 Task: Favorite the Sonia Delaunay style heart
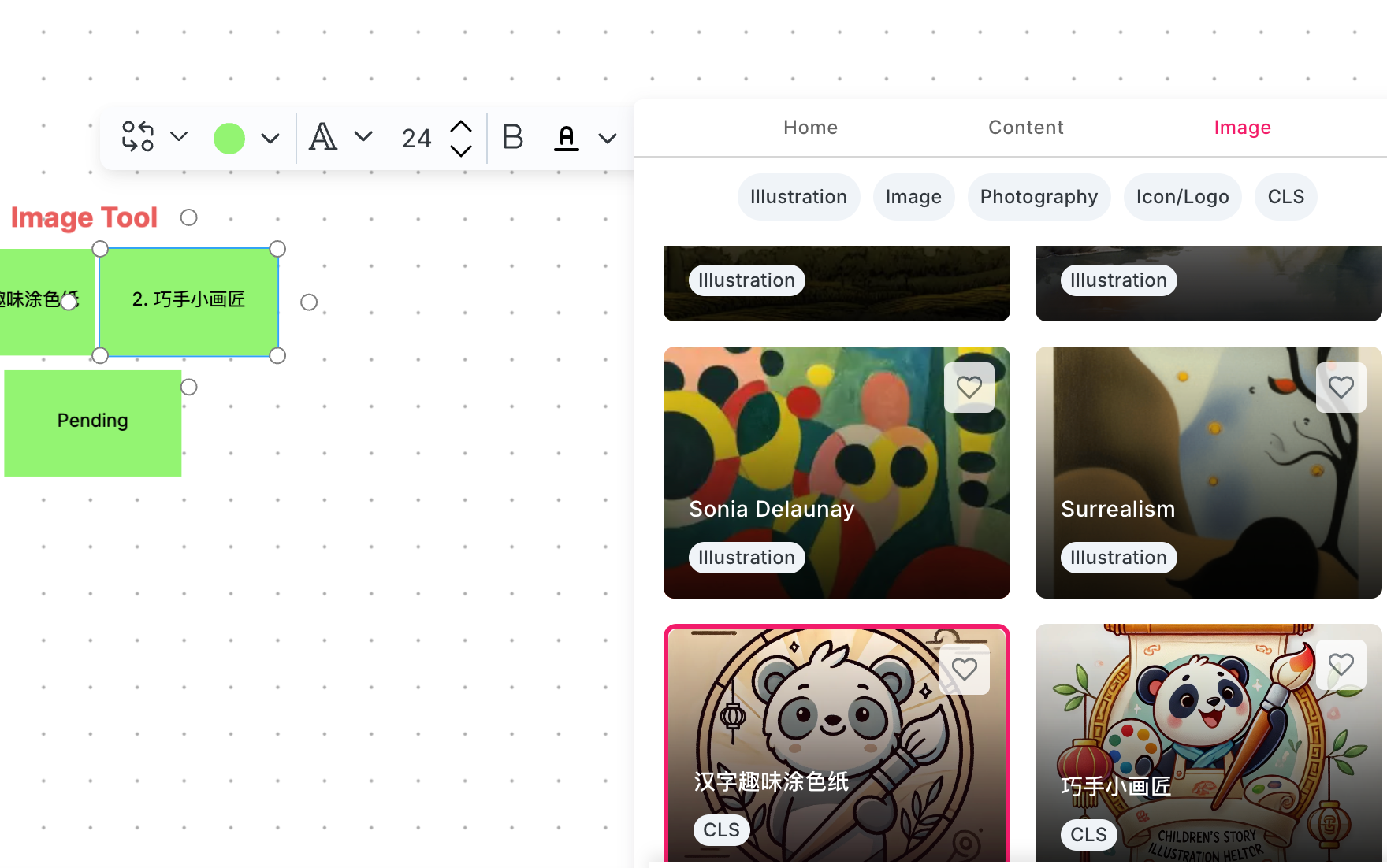(969, 388)
